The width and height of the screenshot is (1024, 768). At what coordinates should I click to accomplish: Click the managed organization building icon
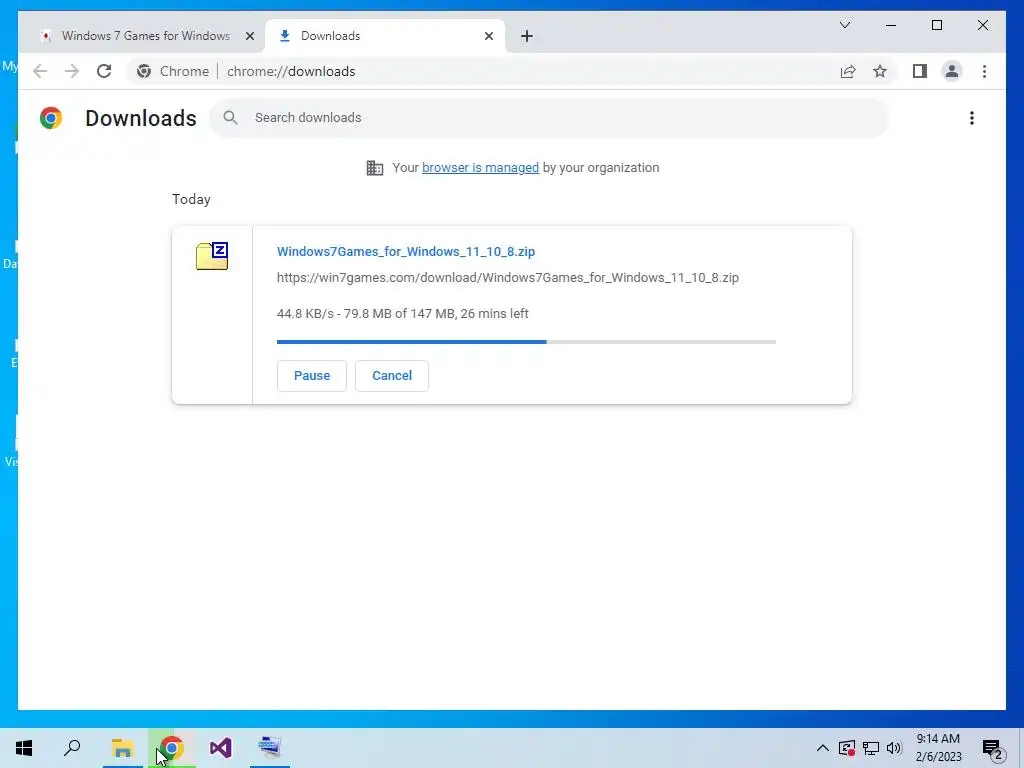tap(375, 168)
